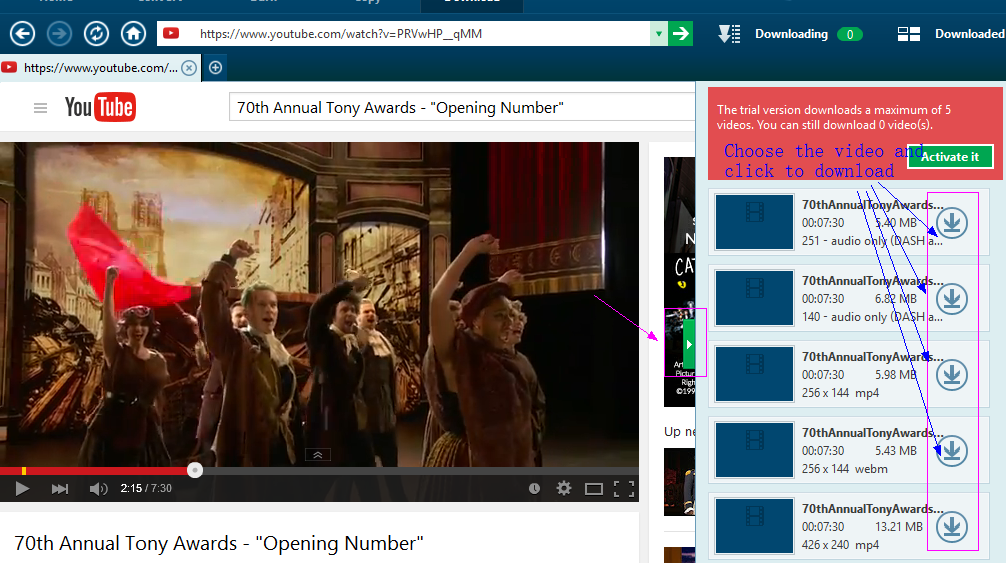
Task: Click the Downloading tab label
Action: click(x=791, y=34)
